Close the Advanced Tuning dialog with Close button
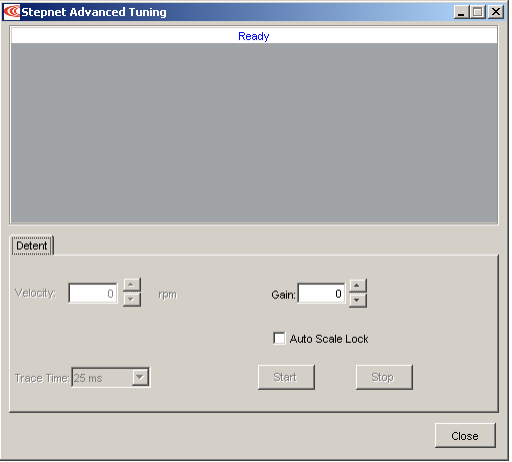 pos(465,436)
